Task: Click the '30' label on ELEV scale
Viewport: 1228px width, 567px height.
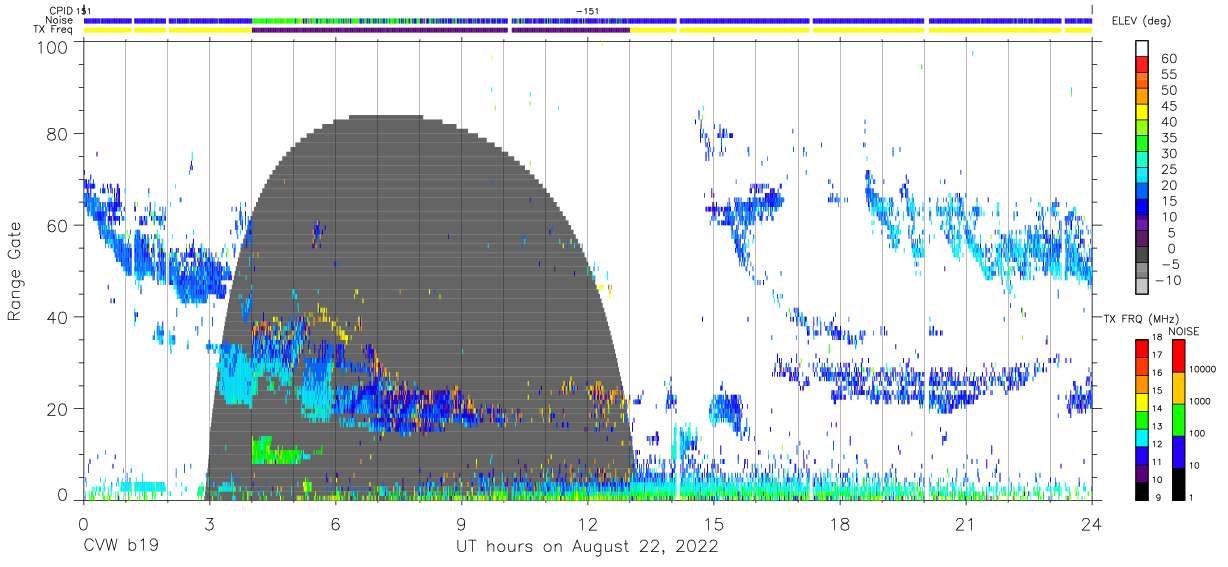Action: pos(1168,154)
